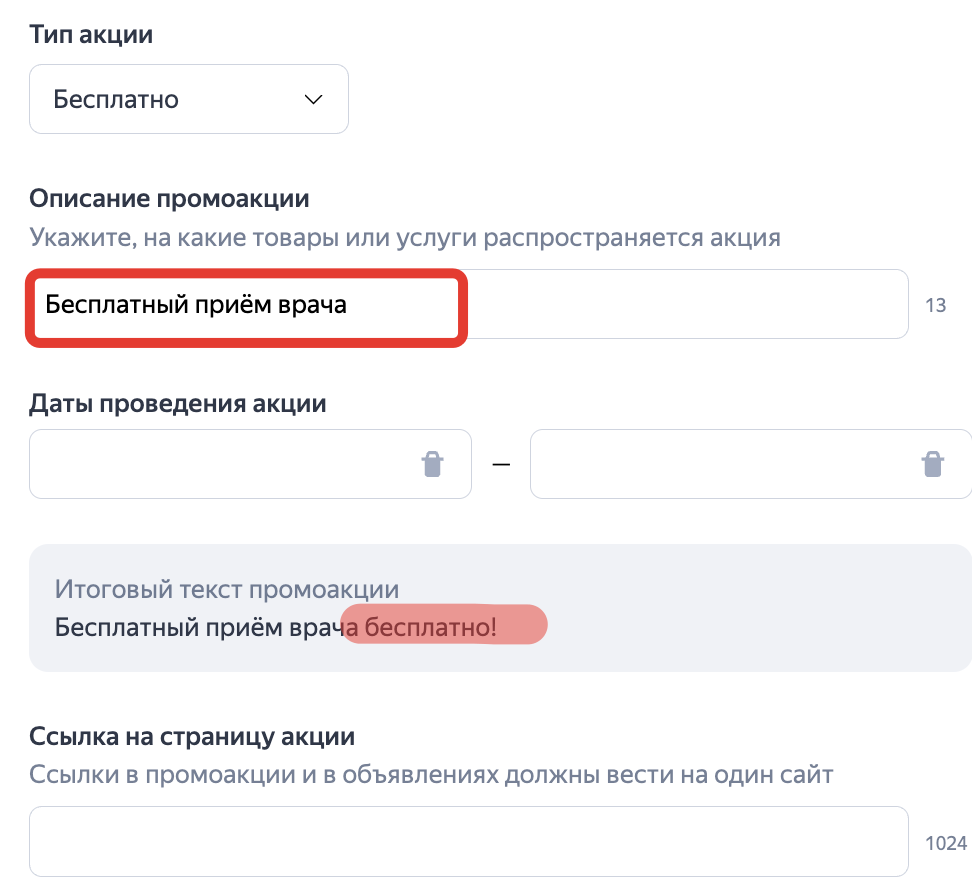Viewport: 972px width, 894px height.
Task: Click the "Тип акции" label
Action: pyautogui.click(x=91, y=34)
